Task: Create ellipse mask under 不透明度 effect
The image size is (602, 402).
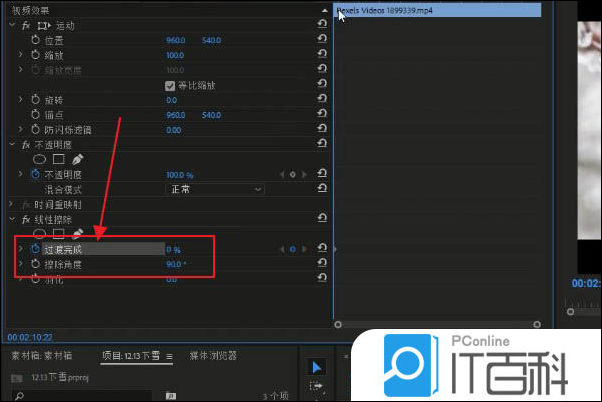Action: [40, 159]
